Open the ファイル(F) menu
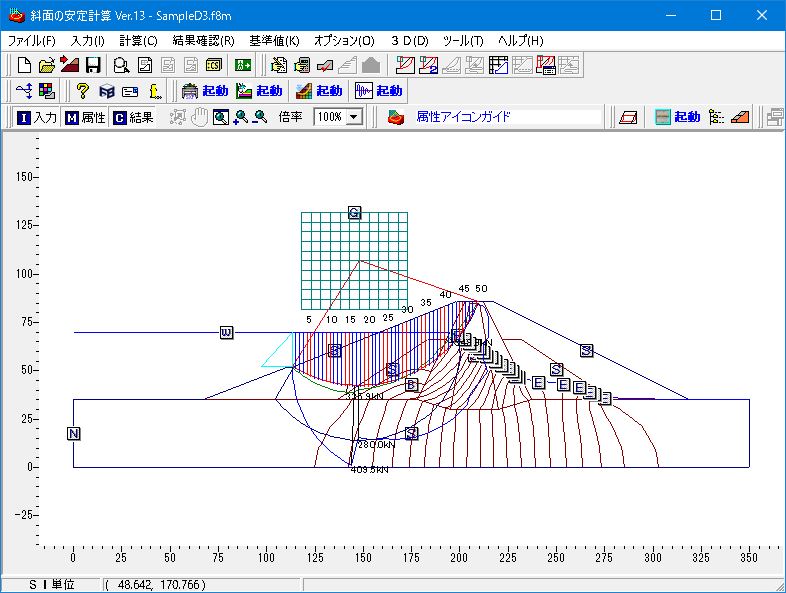The height and width of the screenshot is (593, 786). (32, 41)
